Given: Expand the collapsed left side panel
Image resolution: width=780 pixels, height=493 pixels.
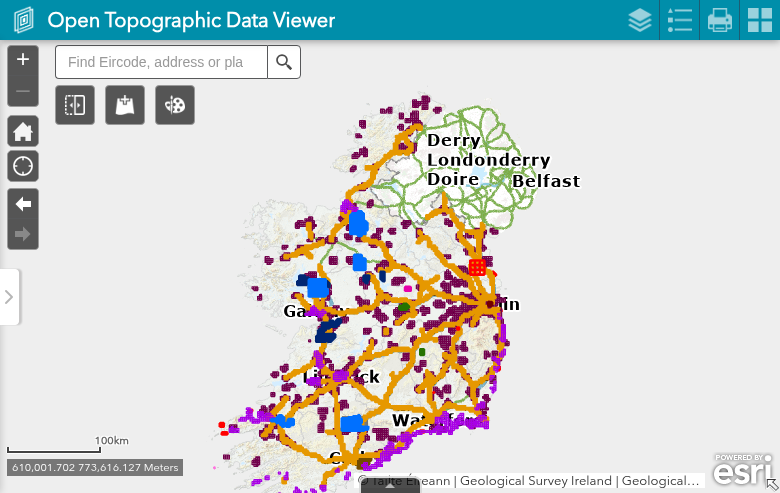Looking at the screenshot, I should (9, 297).
